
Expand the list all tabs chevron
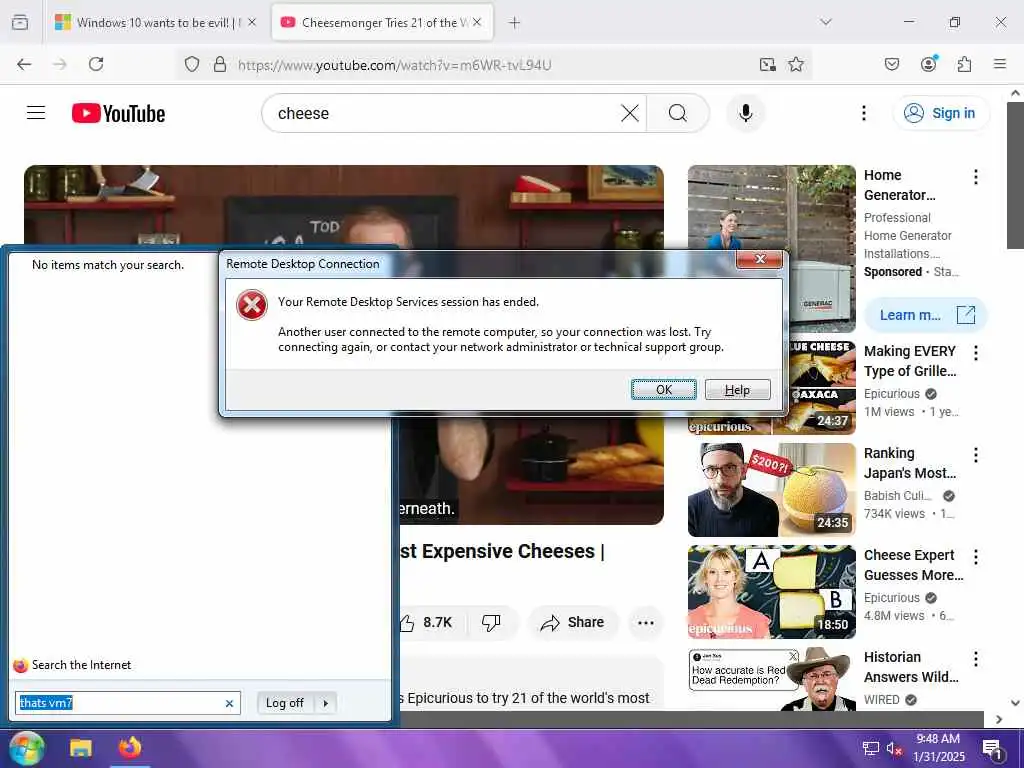[x=825, y=22]
